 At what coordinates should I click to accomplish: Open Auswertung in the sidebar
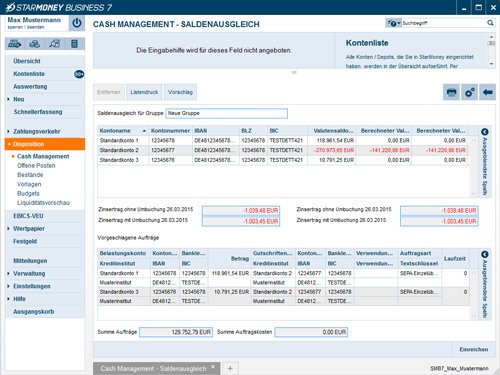click(30, 86)
